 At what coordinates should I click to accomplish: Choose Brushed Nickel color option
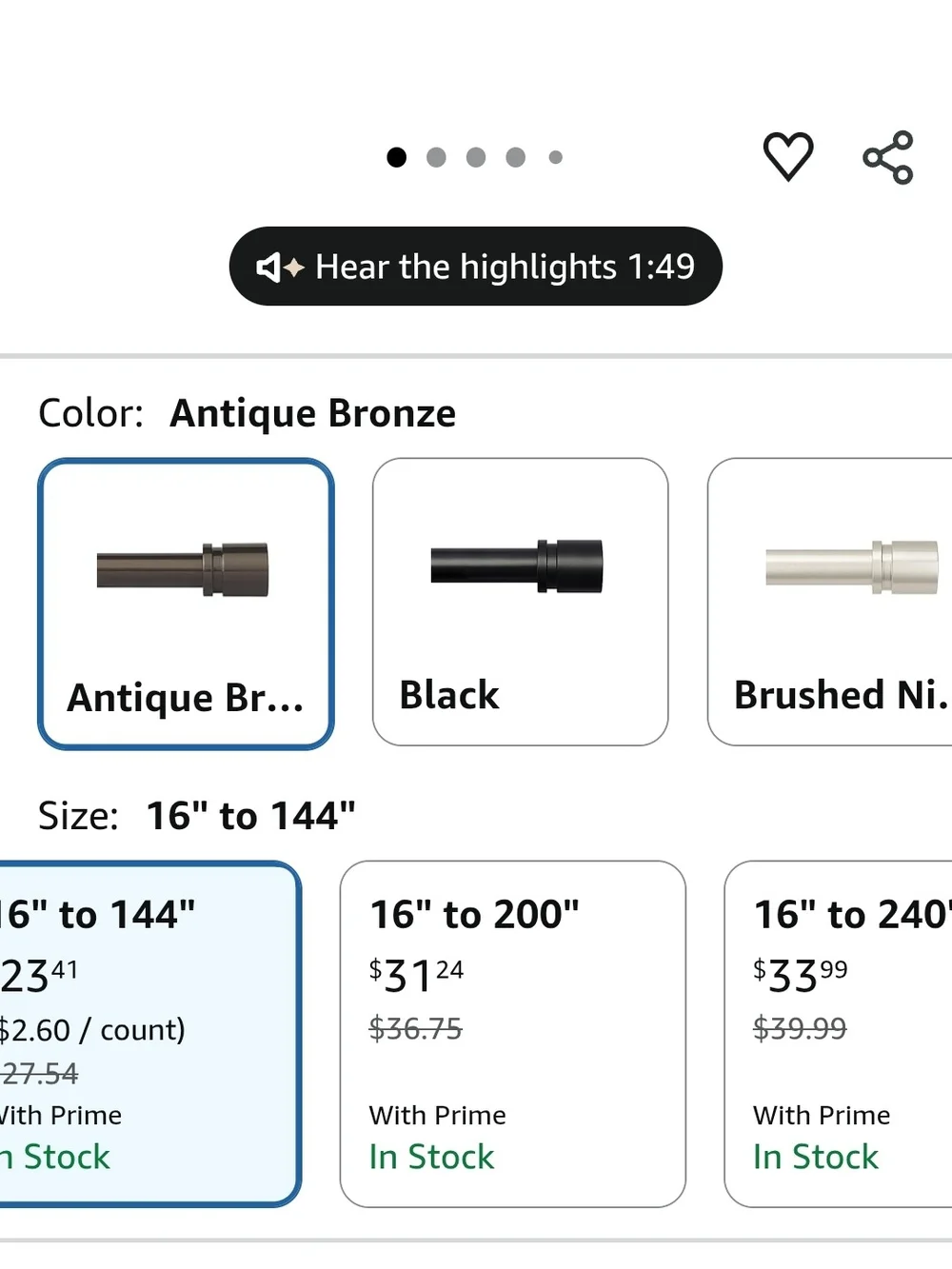click(830, 602)
